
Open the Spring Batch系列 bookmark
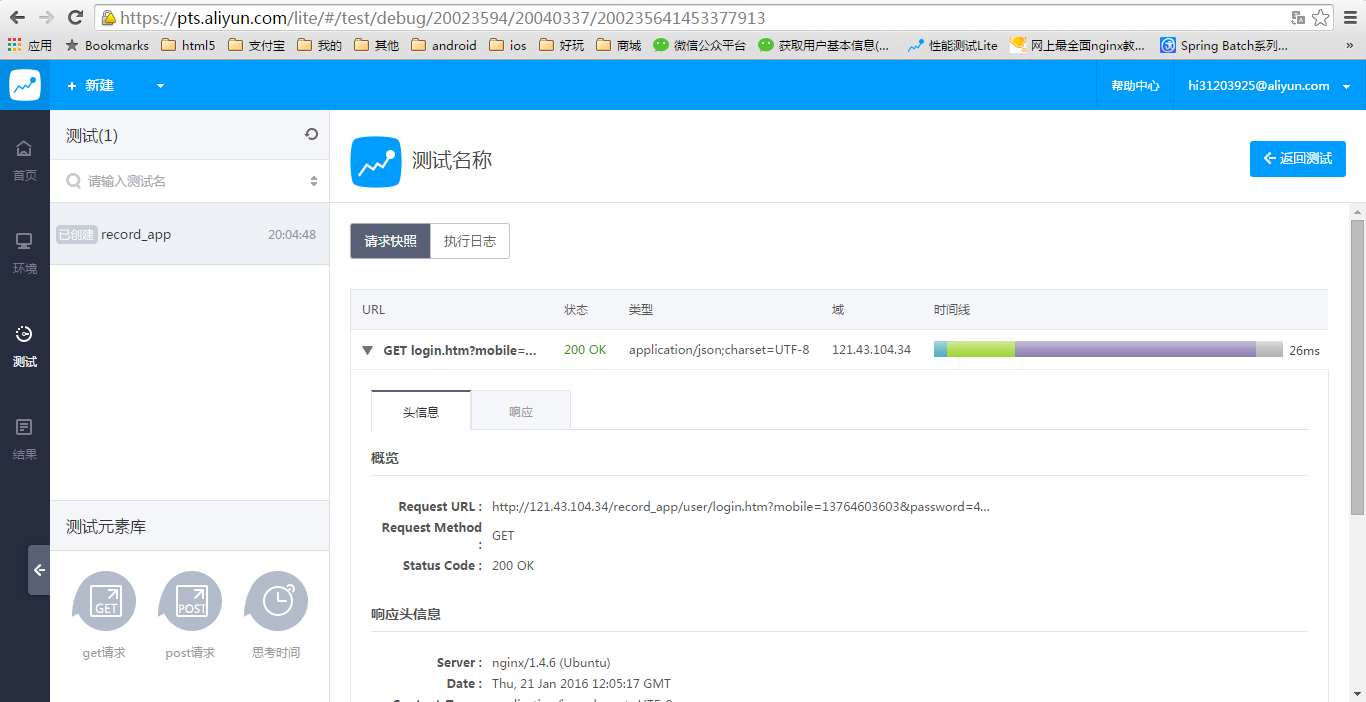point(1224,45)
